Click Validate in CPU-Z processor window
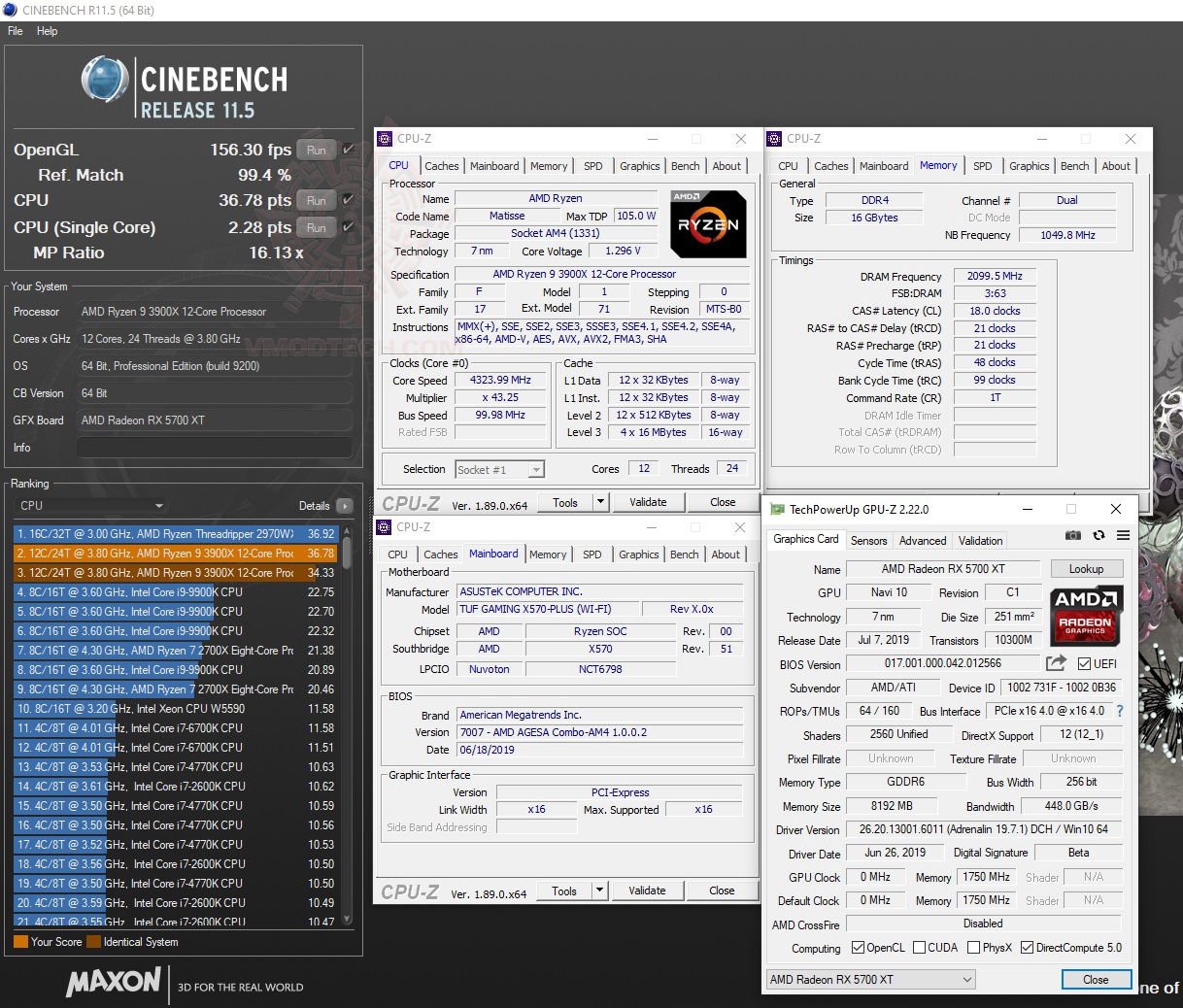 tap(648, 502)
